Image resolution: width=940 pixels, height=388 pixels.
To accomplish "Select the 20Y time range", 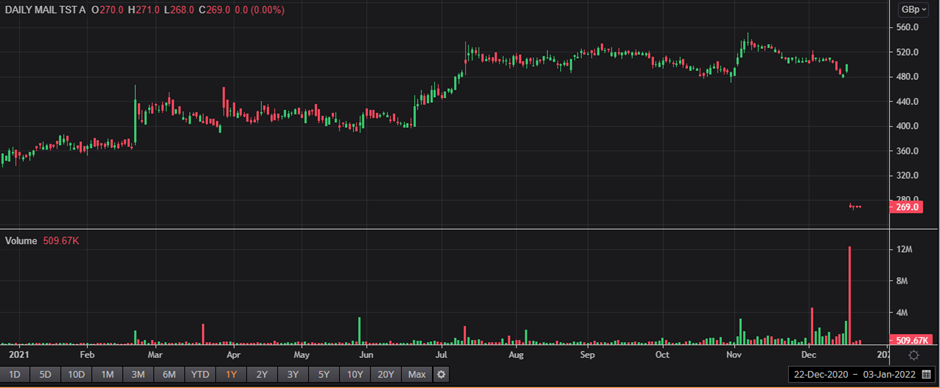I will tap(386, 375).
